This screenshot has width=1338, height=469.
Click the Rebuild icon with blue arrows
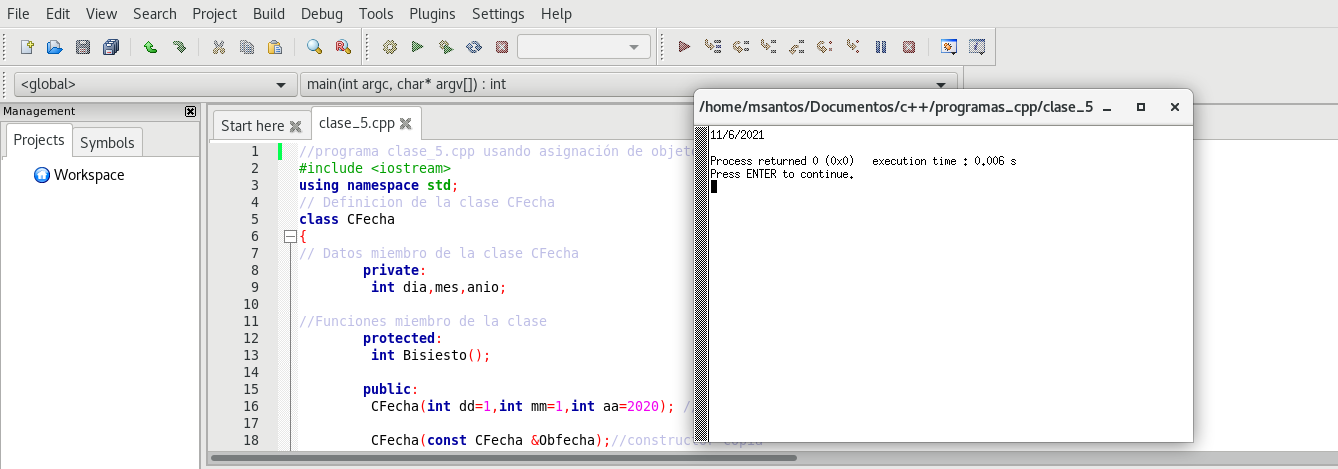(474, 47)
